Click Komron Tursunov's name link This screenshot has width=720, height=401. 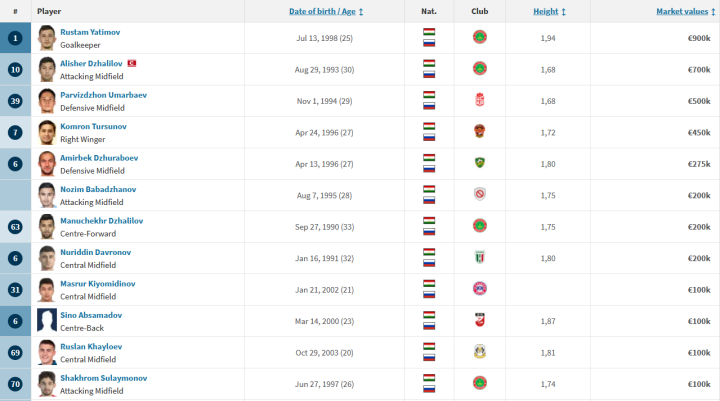coord(94,126)
